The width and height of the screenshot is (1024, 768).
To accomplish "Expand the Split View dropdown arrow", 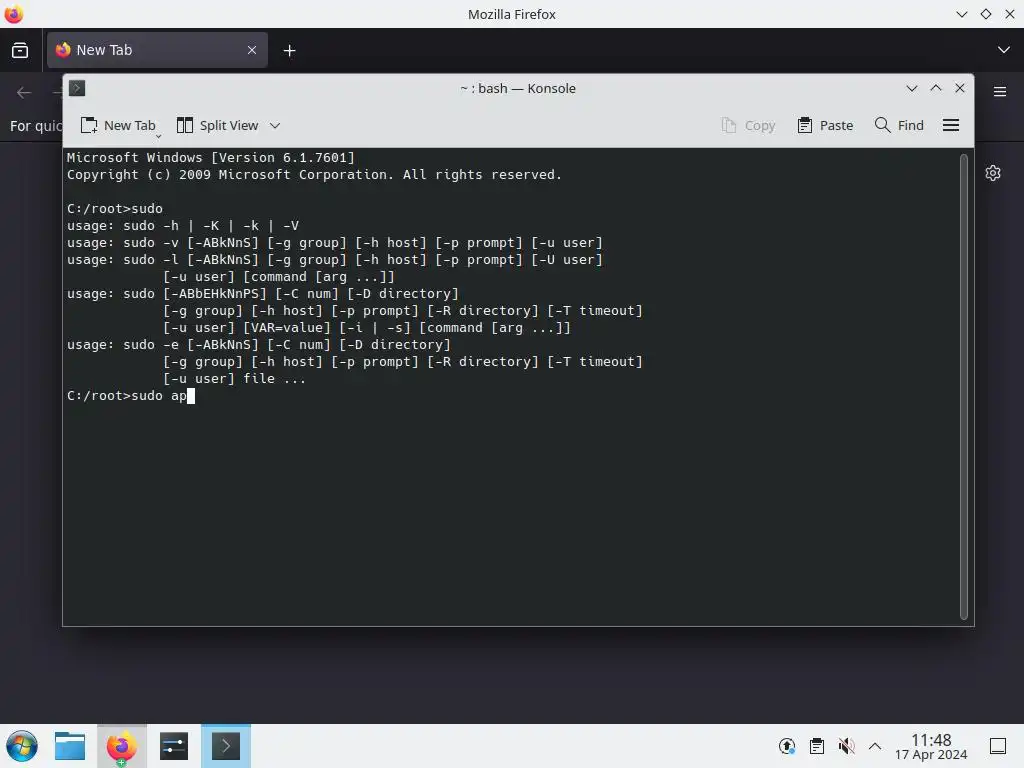I will pyautogui.click(x=275, y=125).
